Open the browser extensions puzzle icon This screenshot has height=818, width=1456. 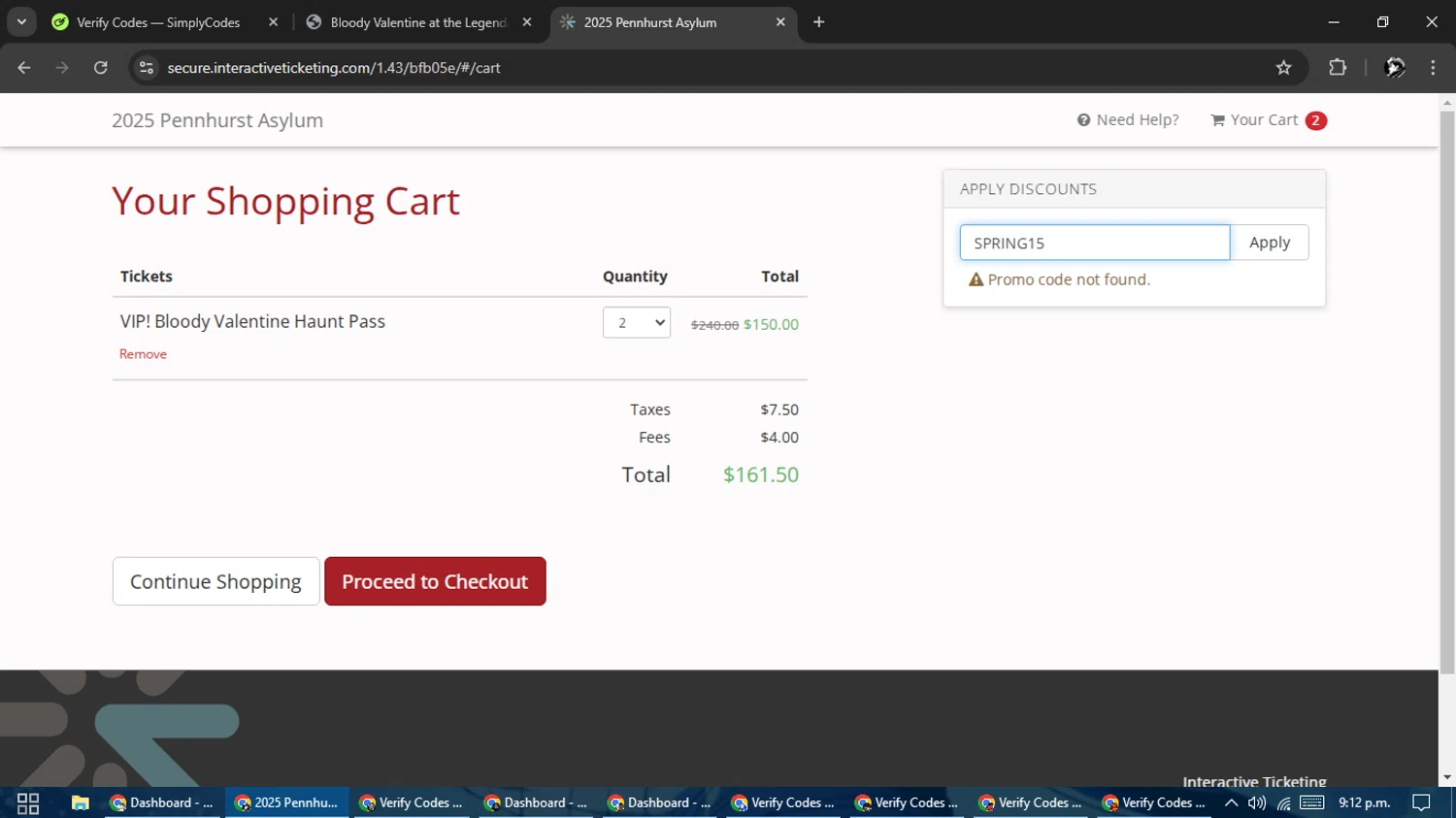point(1338,68)
